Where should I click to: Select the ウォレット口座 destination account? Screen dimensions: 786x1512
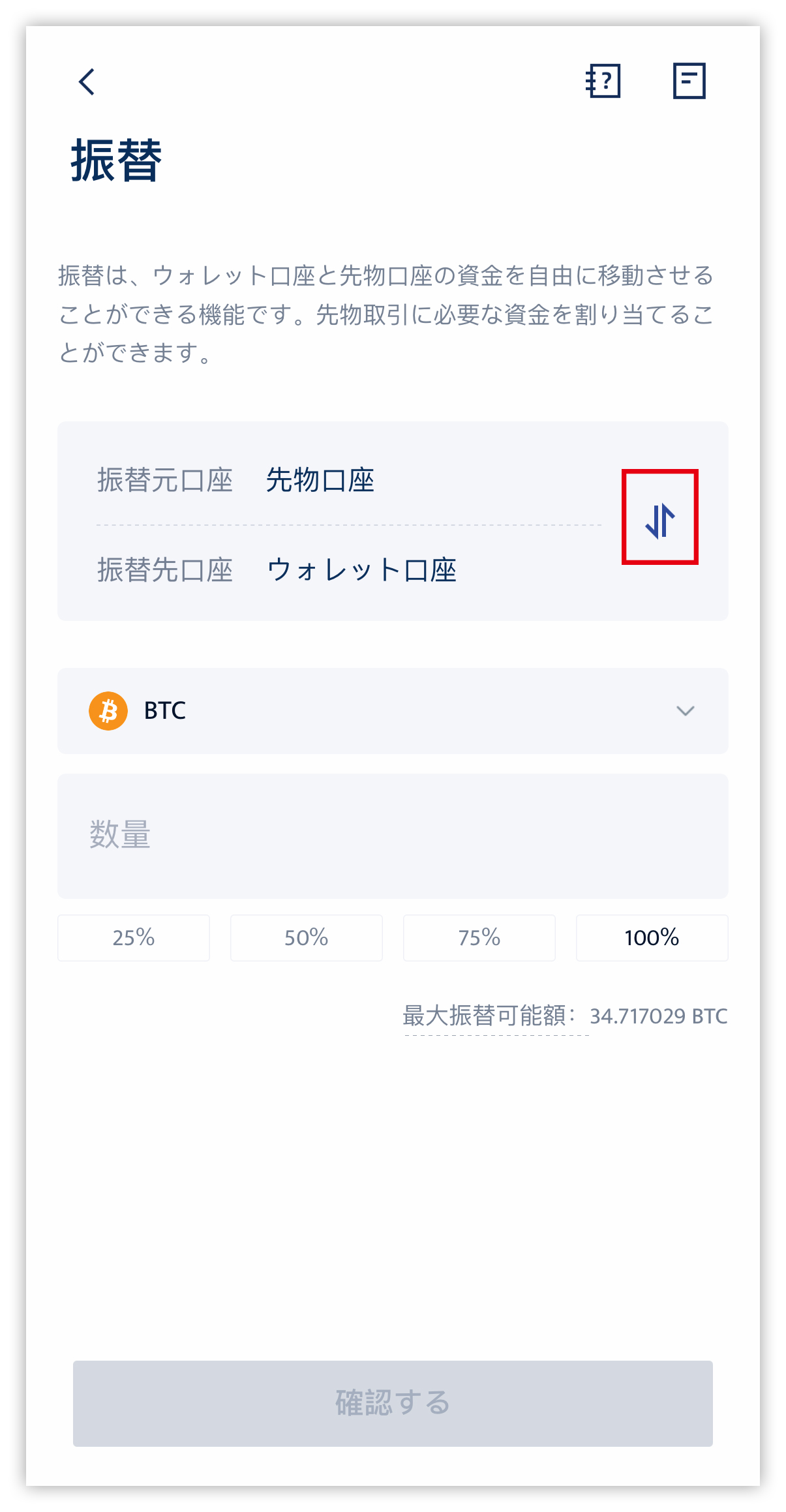pyautogui.click(x=362, y=569)
